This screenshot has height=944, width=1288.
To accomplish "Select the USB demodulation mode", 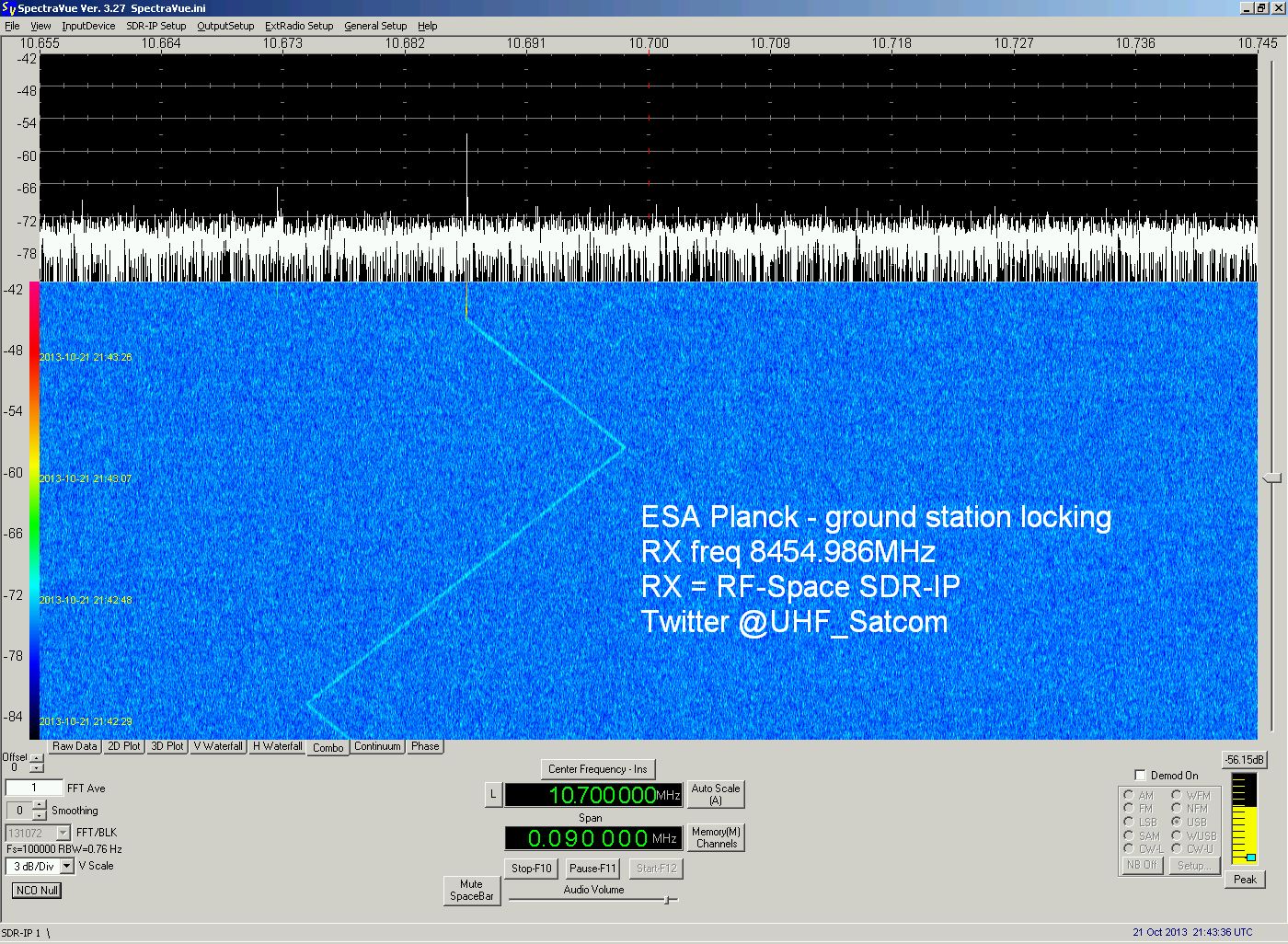I will pos(1177,822).
